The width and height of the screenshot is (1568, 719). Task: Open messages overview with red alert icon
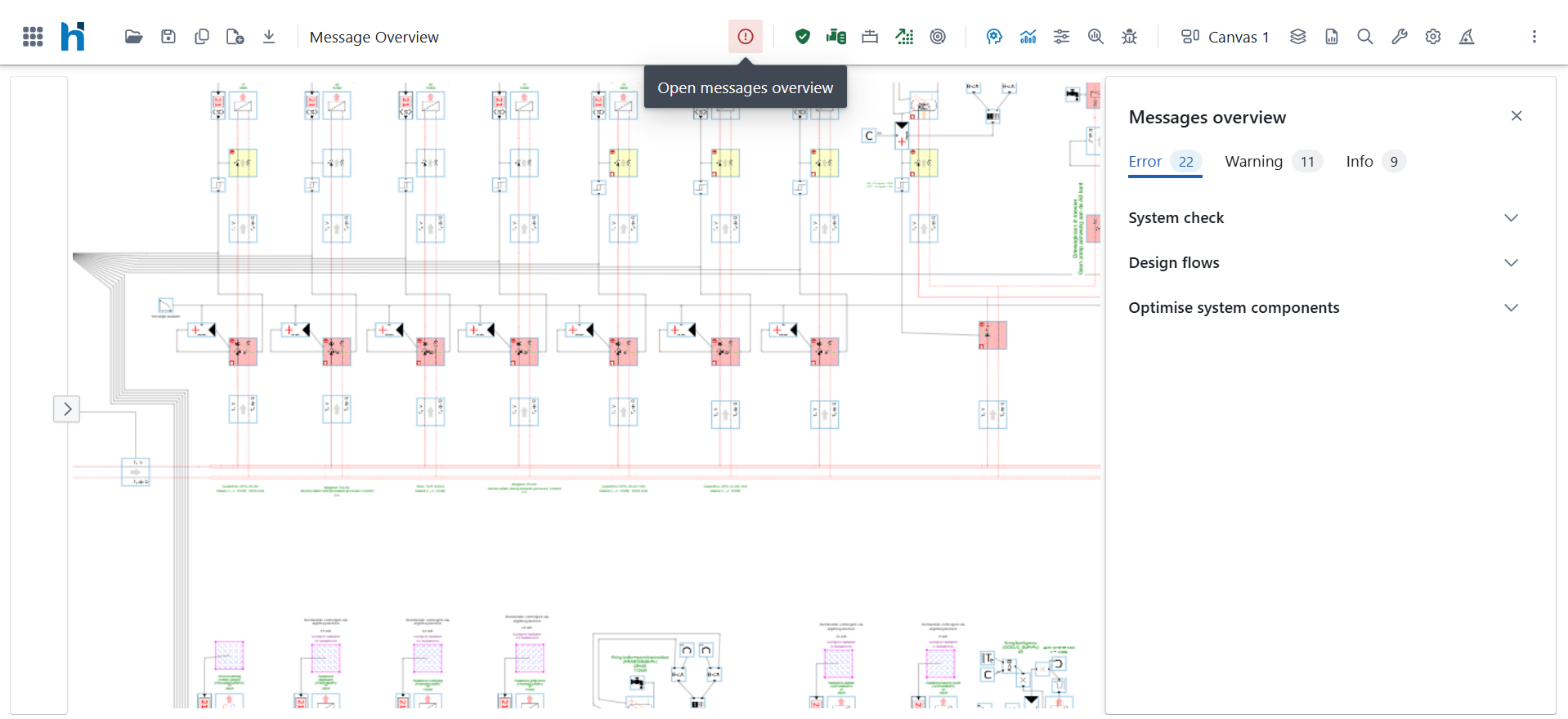pyautogui.click(x=745, y=37)
